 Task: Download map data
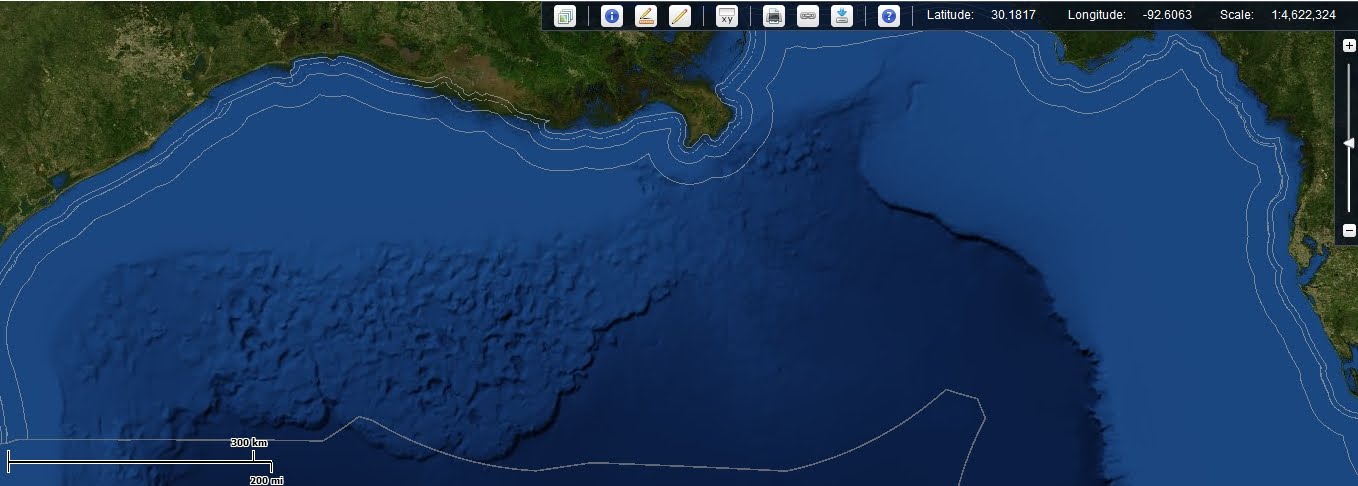[x=842, y=16]
